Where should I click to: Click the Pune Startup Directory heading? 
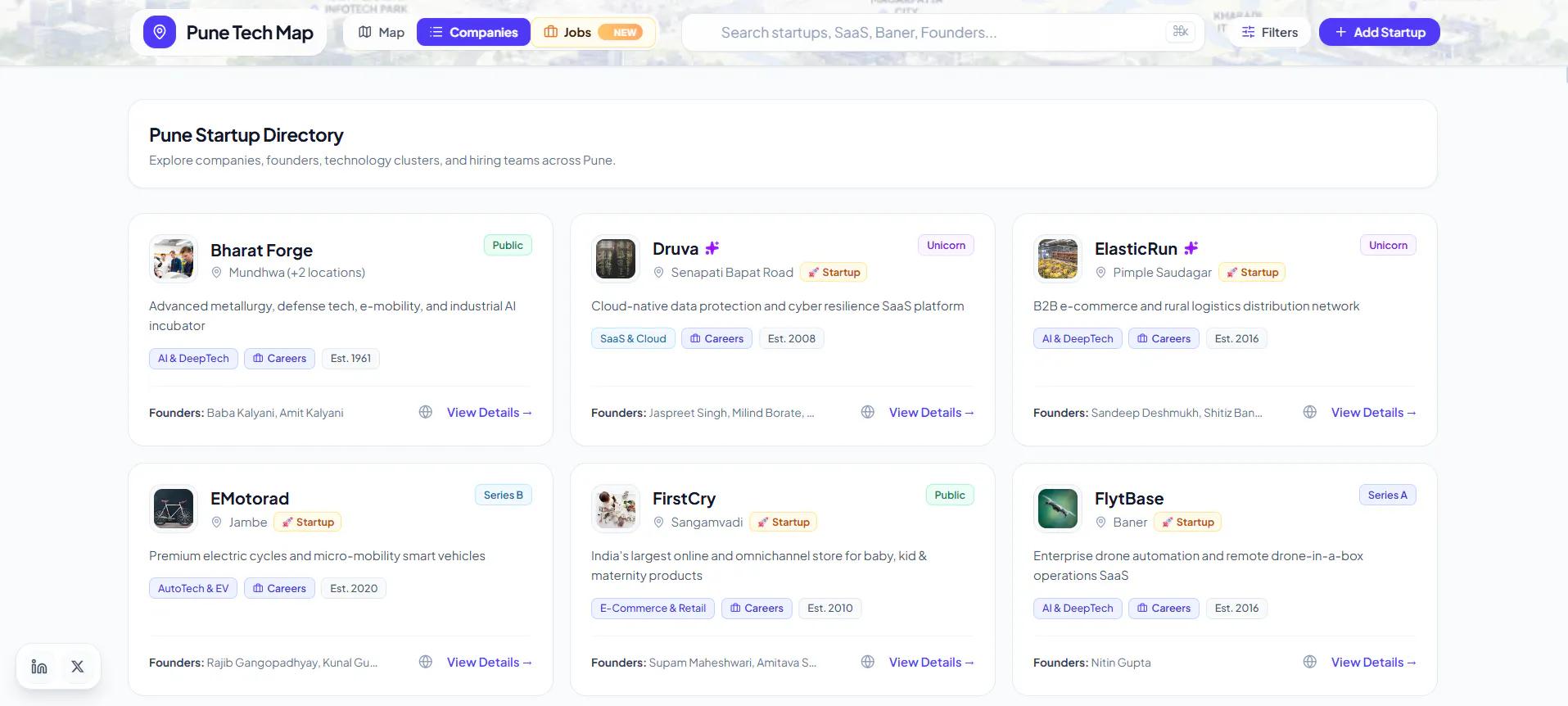[246, 135]
